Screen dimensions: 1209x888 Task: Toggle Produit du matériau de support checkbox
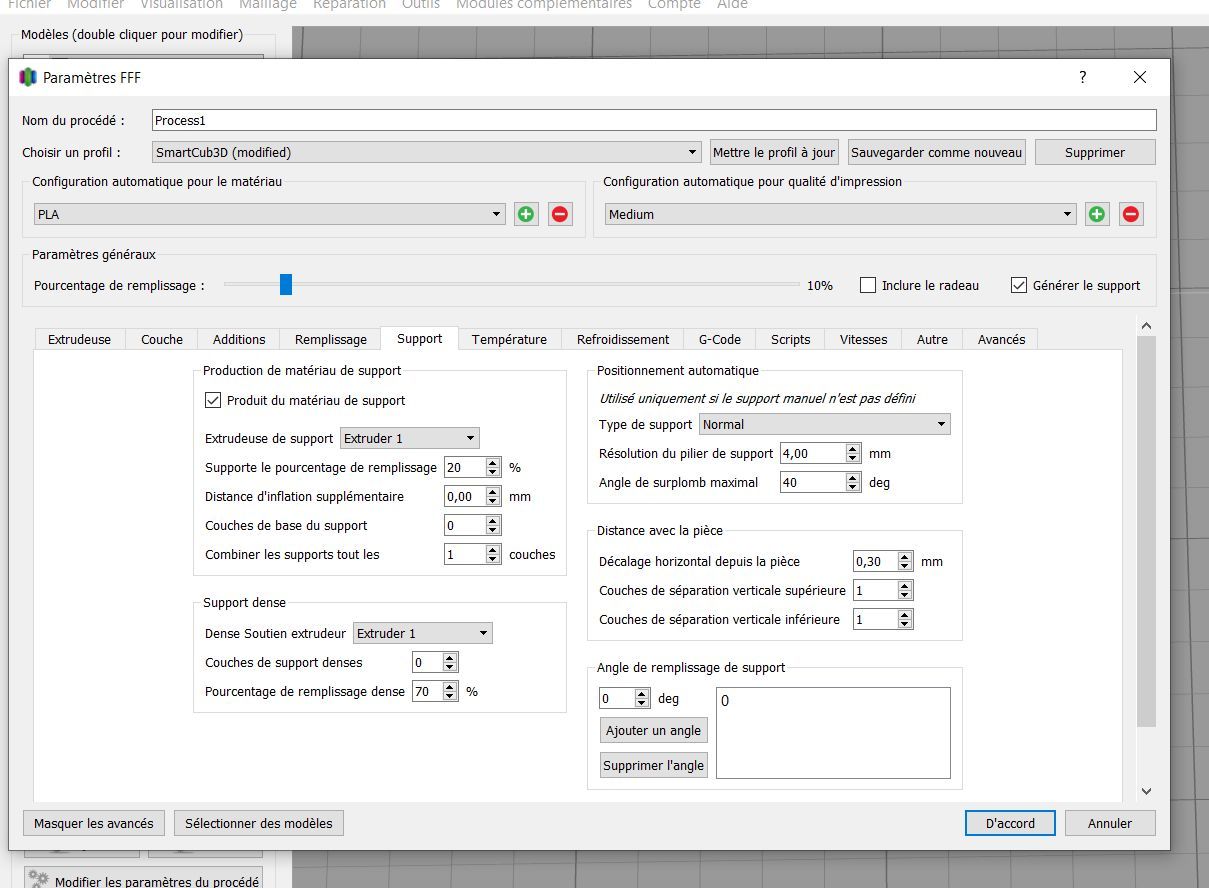212,400
